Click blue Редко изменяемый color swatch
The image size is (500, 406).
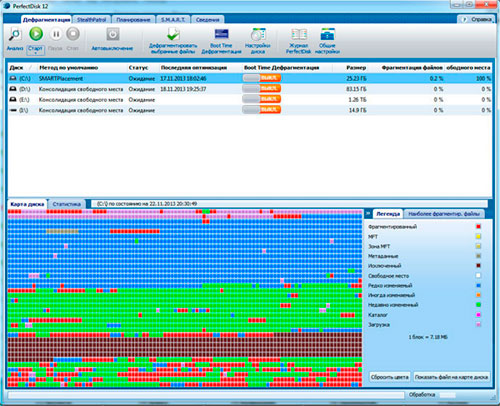478,285
